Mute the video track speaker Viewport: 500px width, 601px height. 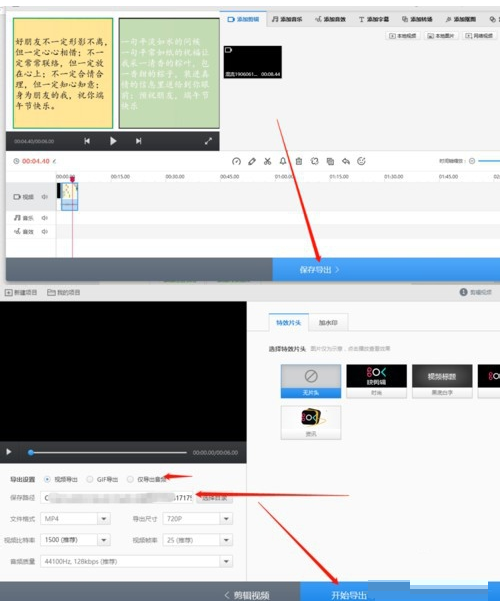[45, 197]
